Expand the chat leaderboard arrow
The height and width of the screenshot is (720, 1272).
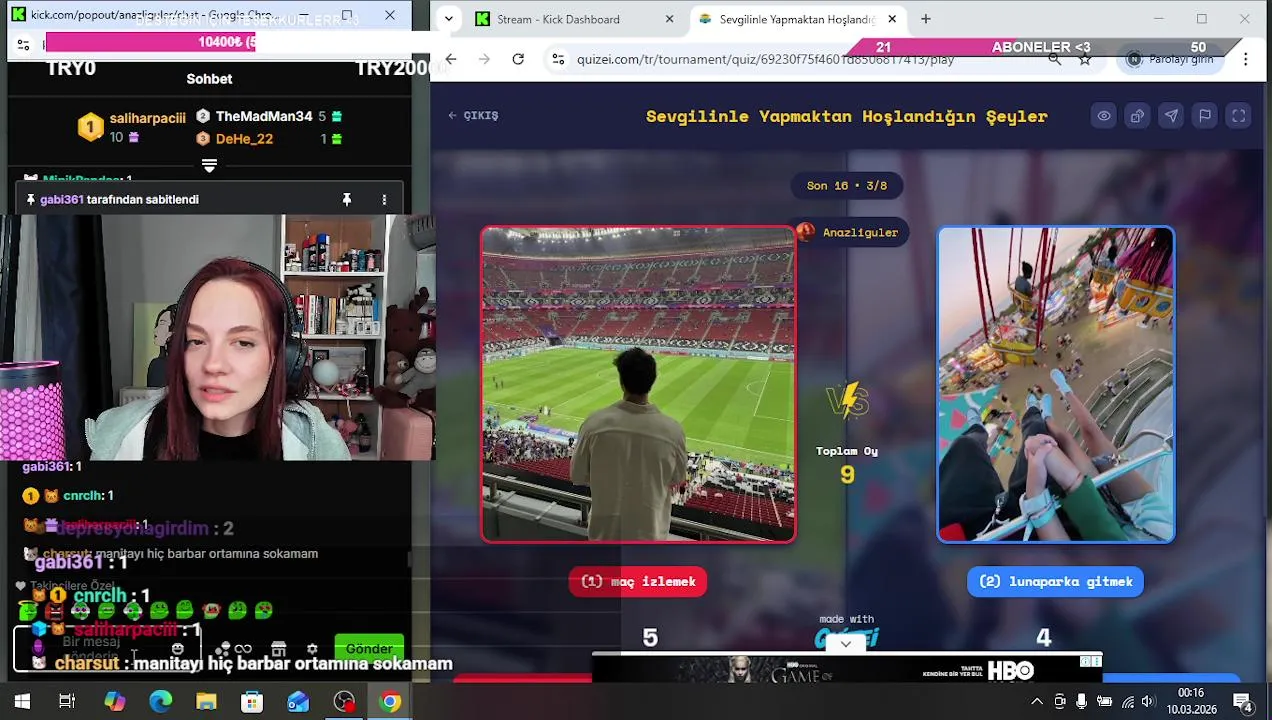(209, 165)
